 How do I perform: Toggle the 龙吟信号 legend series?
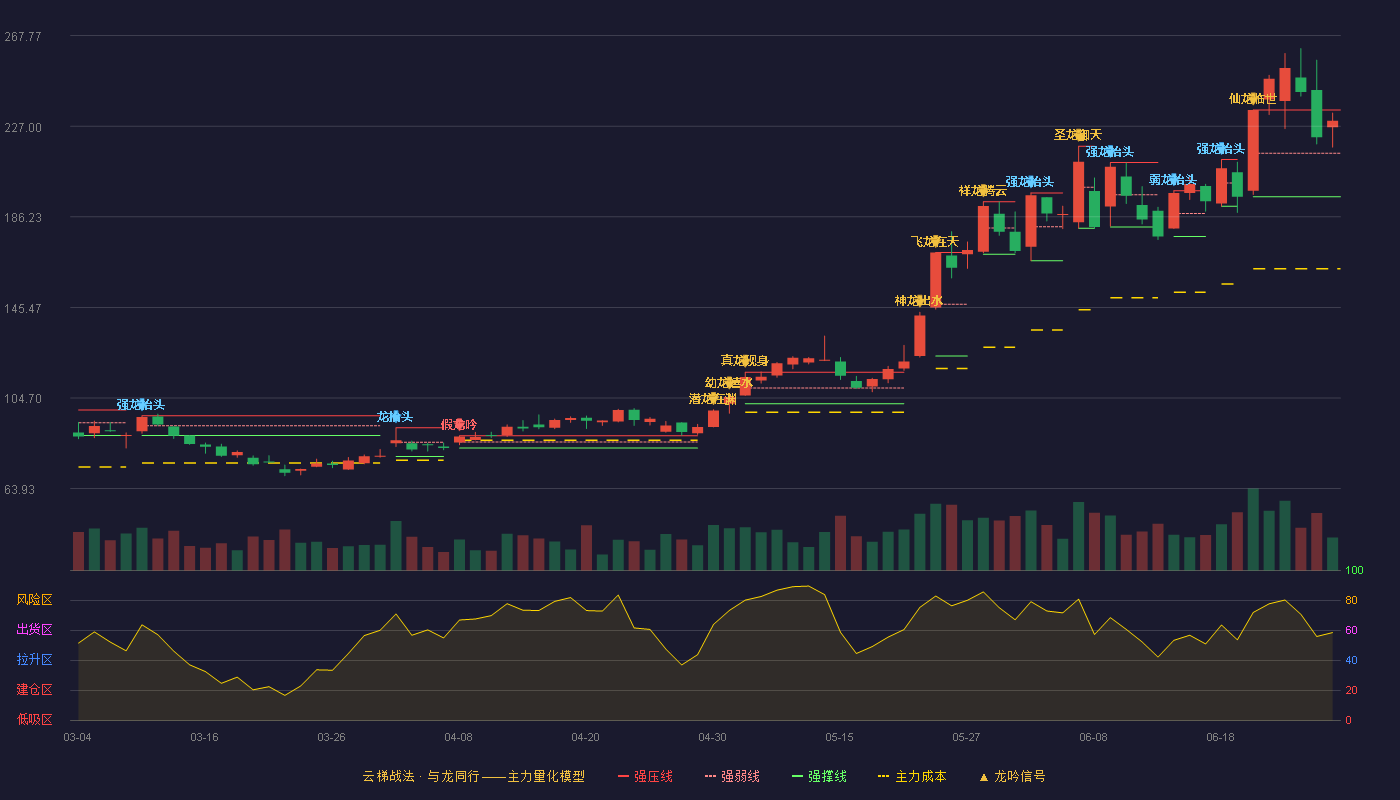pos(1011,776)
